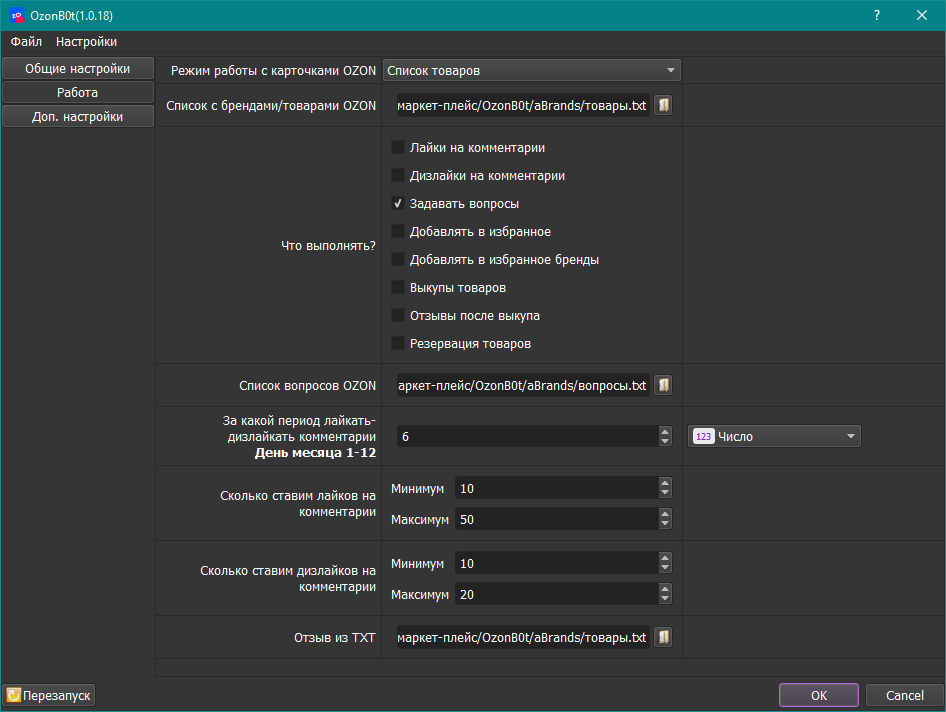The width and height of the screenshot is (946, 712).
Task: Click the maximum dislikes value field
Action: point(557,594)
